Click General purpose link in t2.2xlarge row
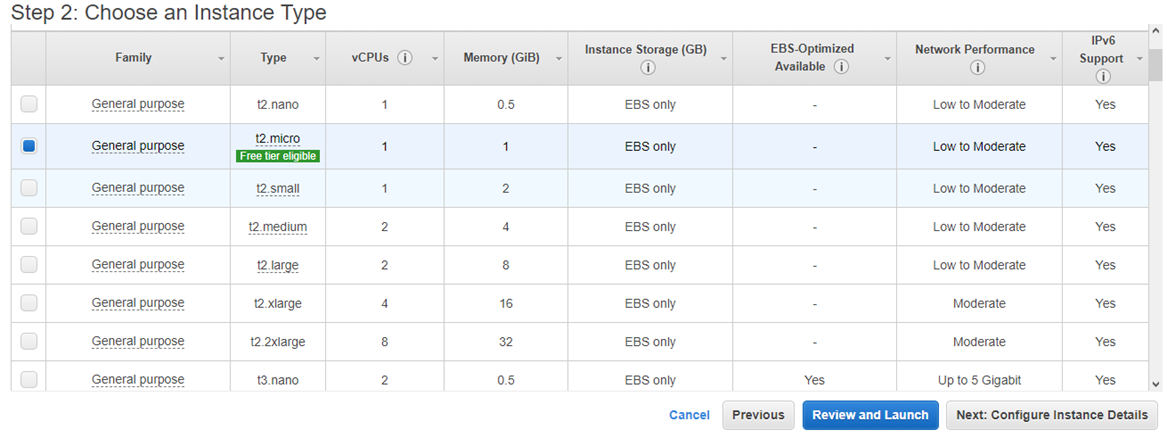This screenshot has width=1167, height=438. click(138, 341)
